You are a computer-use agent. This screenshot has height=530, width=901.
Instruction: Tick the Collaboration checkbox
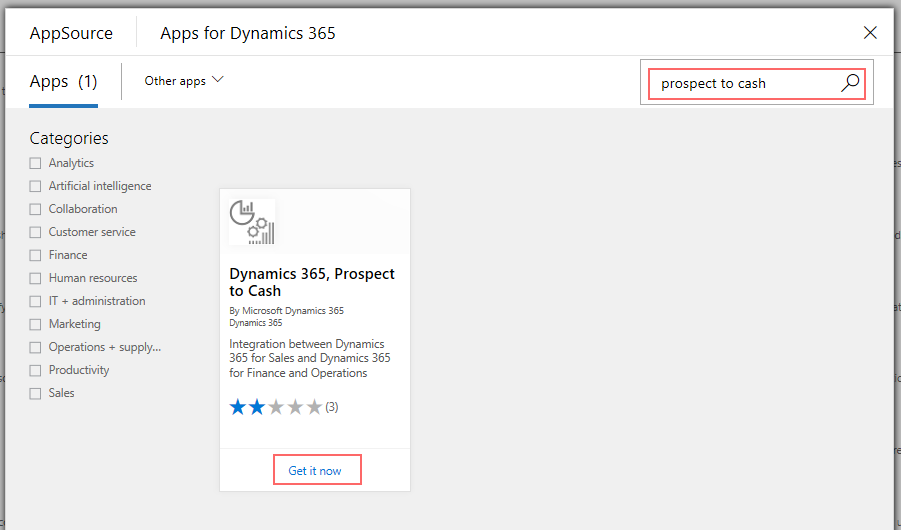[x=36, y=209]
